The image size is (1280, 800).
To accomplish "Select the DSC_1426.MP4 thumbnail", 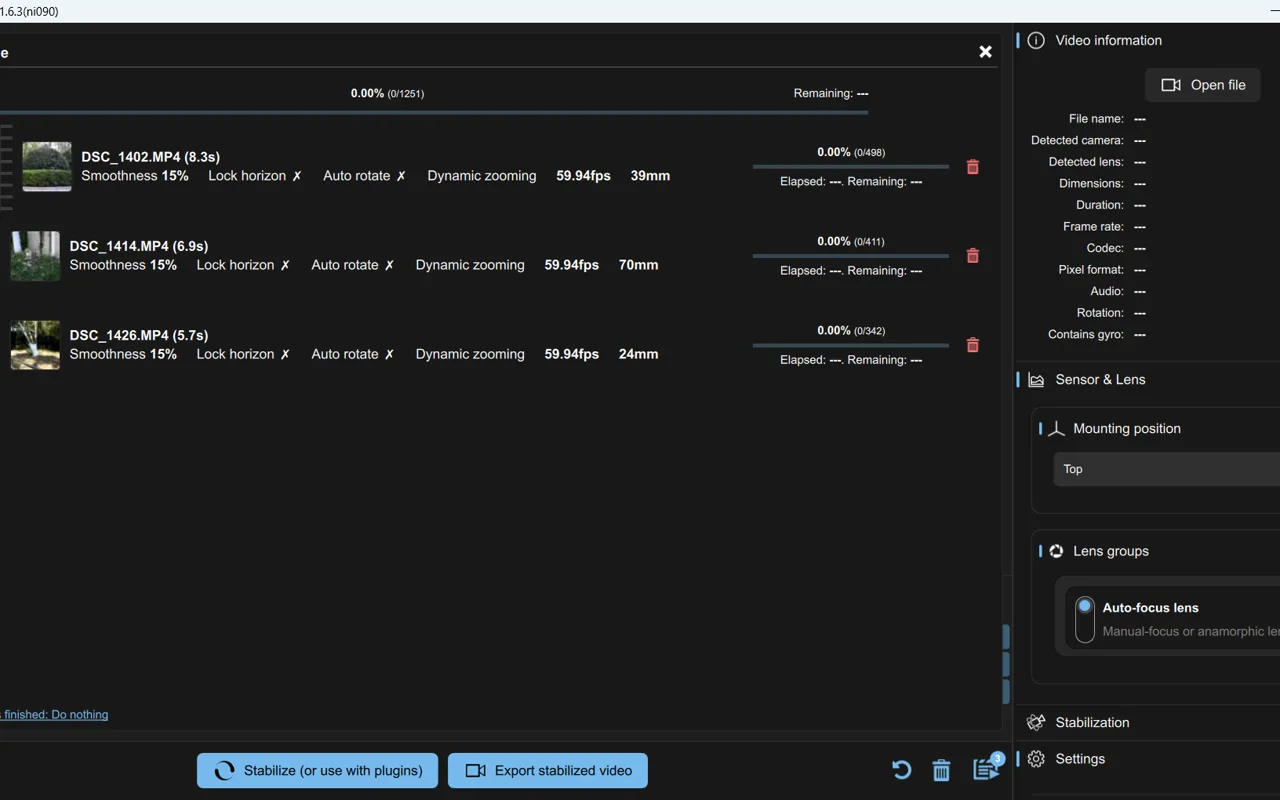I will tap(35, 344).
